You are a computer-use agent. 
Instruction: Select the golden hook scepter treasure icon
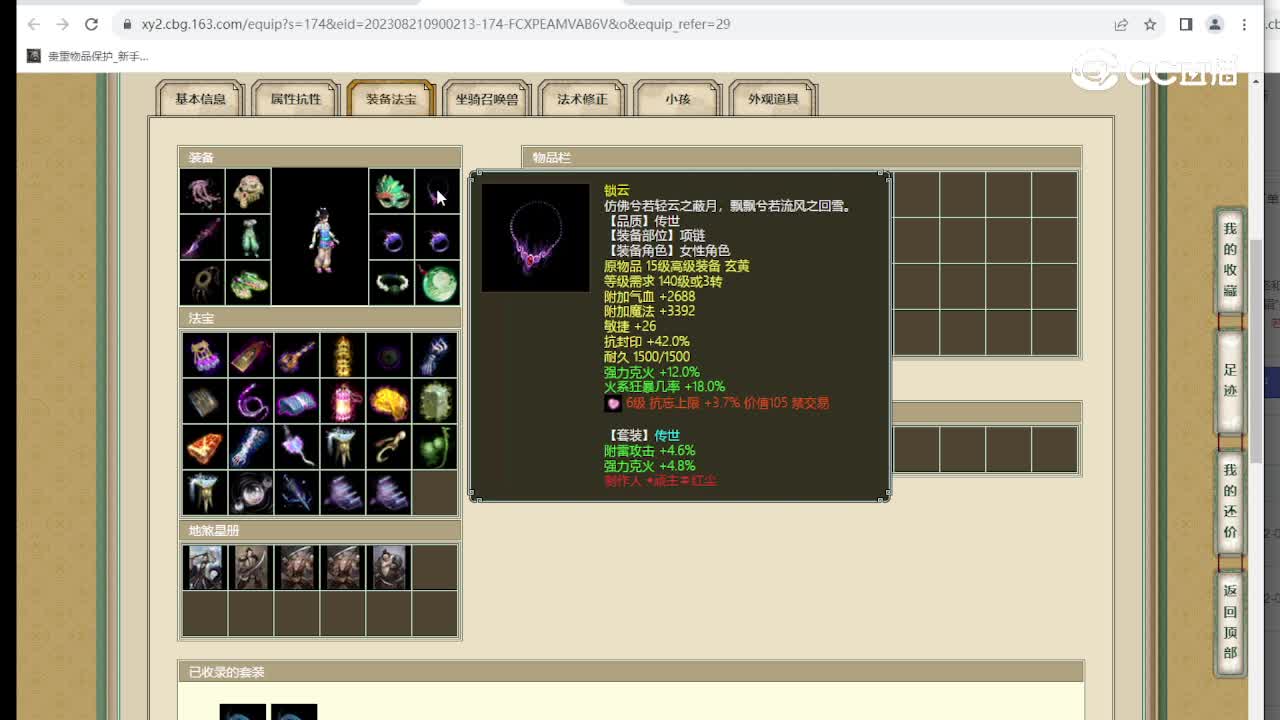click(389, 447)
